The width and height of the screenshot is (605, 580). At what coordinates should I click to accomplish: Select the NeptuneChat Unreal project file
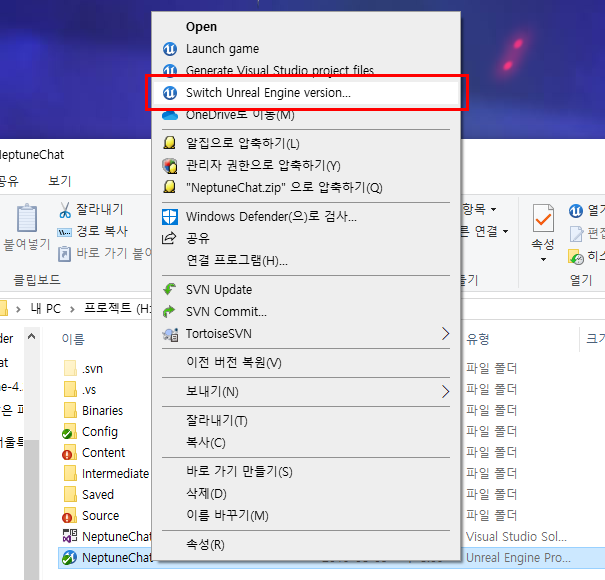click(107, 557)
